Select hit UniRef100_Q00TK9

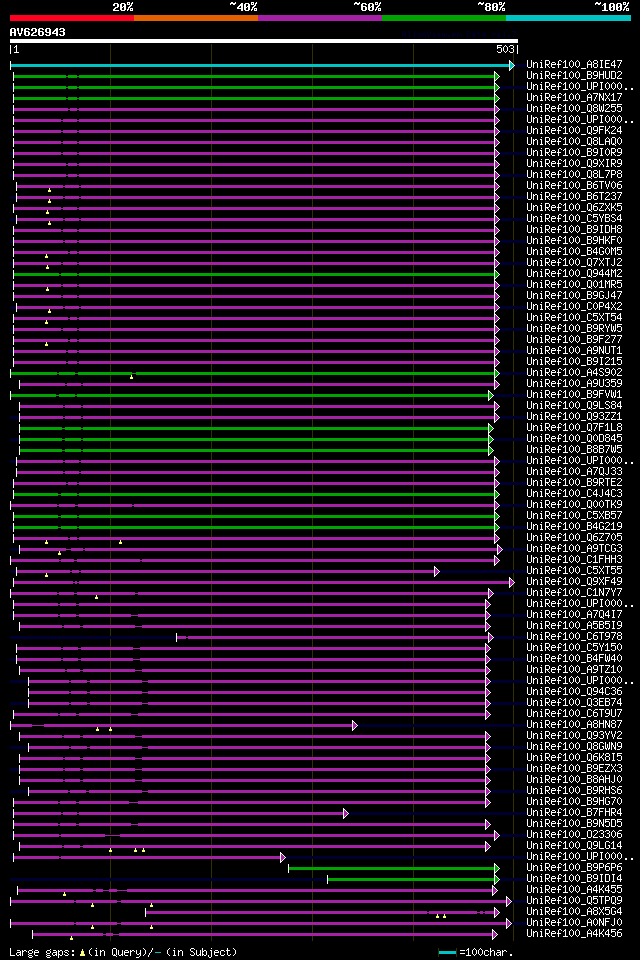(x=574, y=505)
